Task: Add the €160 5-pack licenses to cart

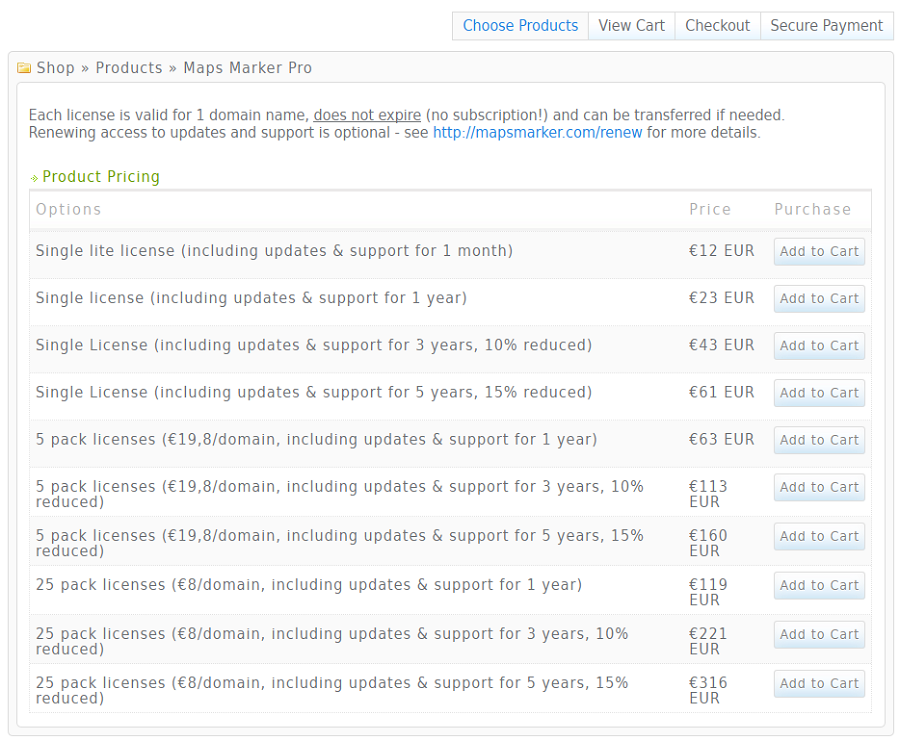Action: (819, 536)
